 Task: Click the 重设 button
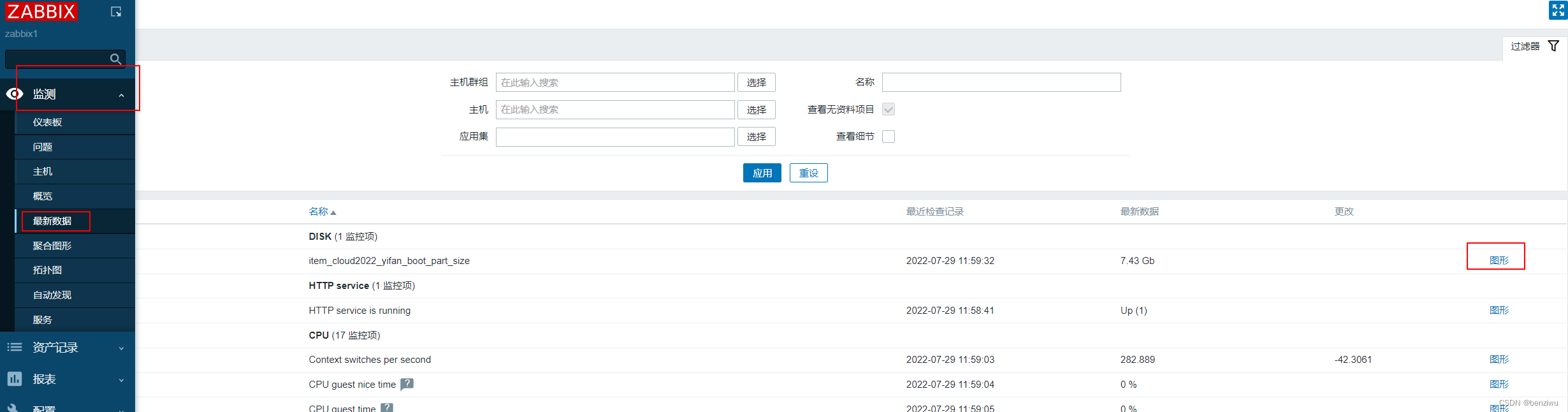click(809, 173)
